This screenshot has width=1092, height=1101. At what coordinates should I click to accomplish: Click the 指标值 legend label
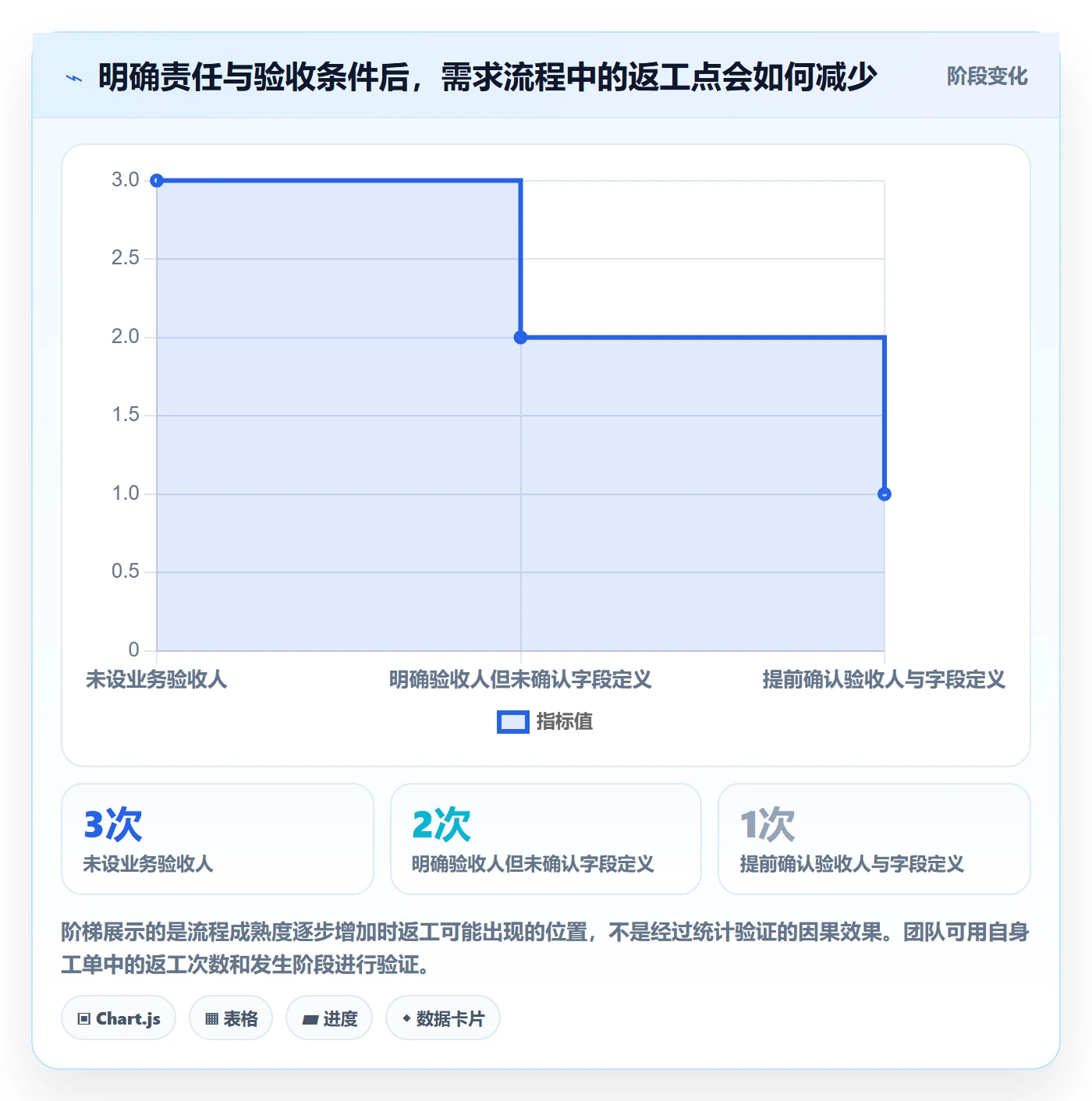tap(565, 722)
